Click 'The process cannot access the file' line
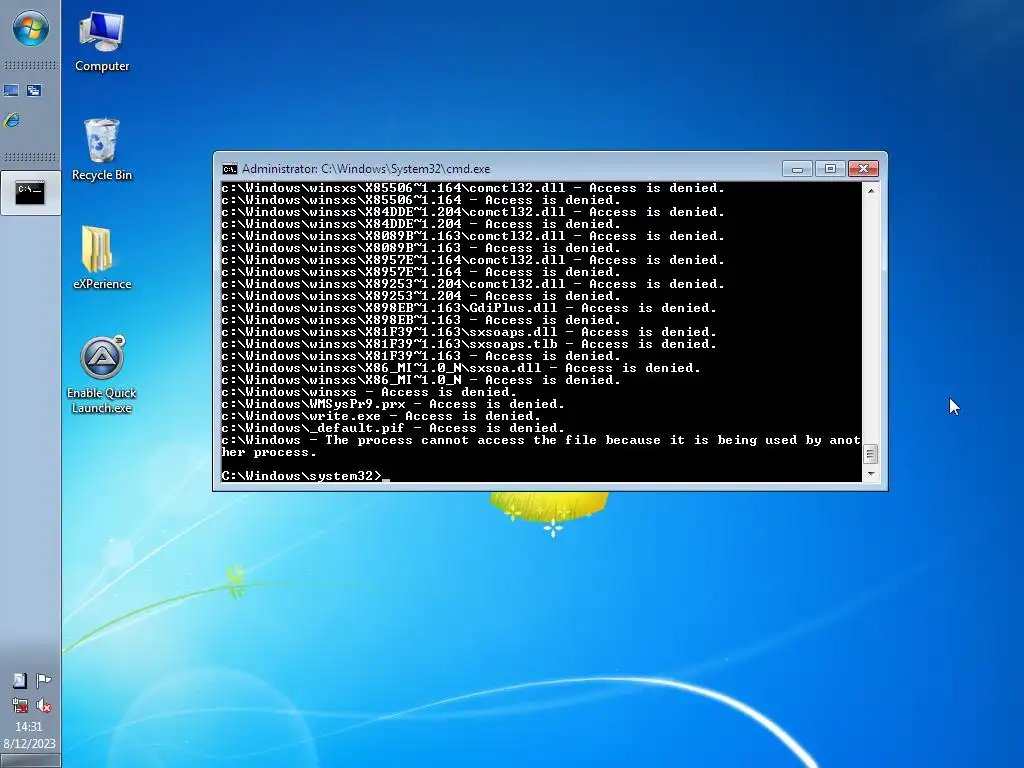This screenshot has width=1024, height=768. tap(541, 440)
